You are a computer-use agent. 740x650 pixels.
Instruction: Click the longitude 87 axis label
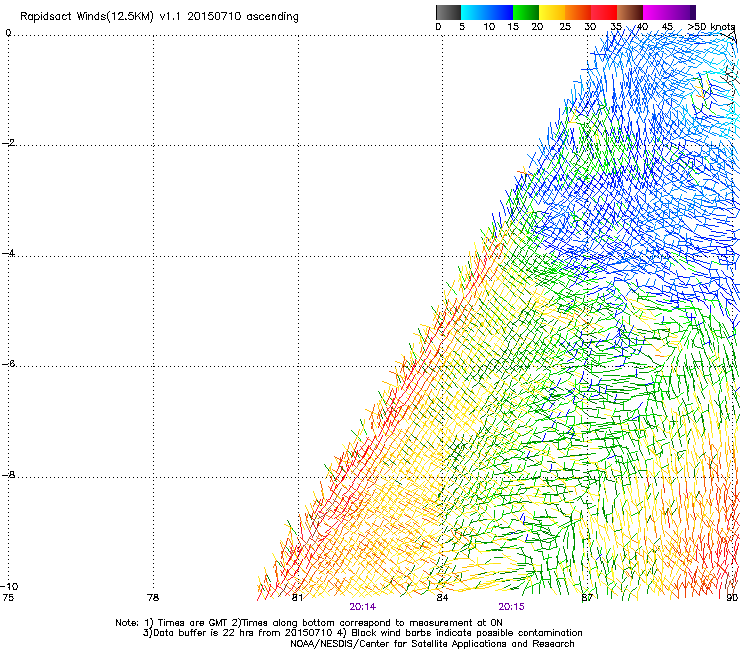587,598
